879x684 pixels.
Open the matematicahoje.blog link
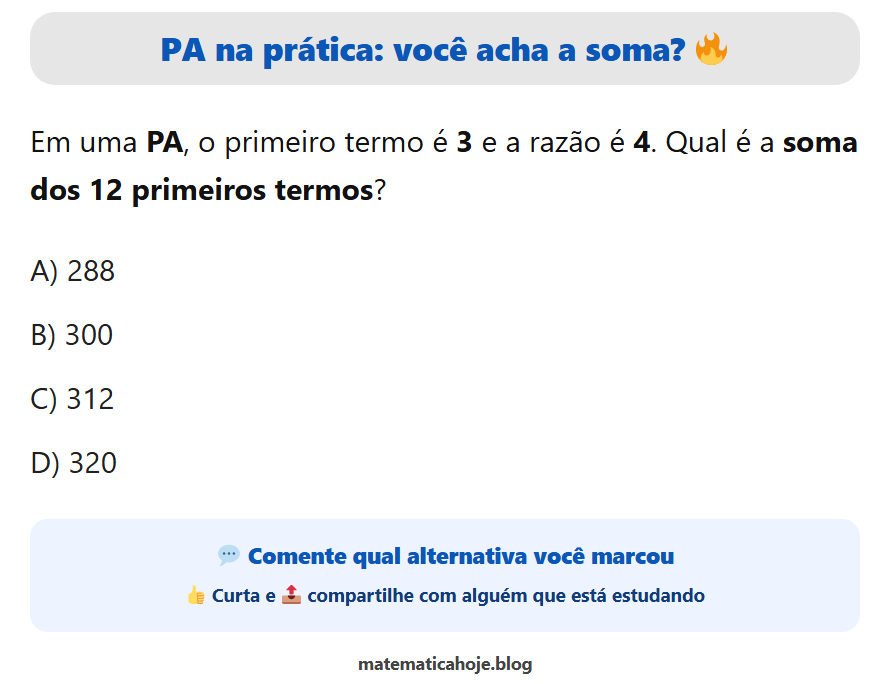[445, 664]
